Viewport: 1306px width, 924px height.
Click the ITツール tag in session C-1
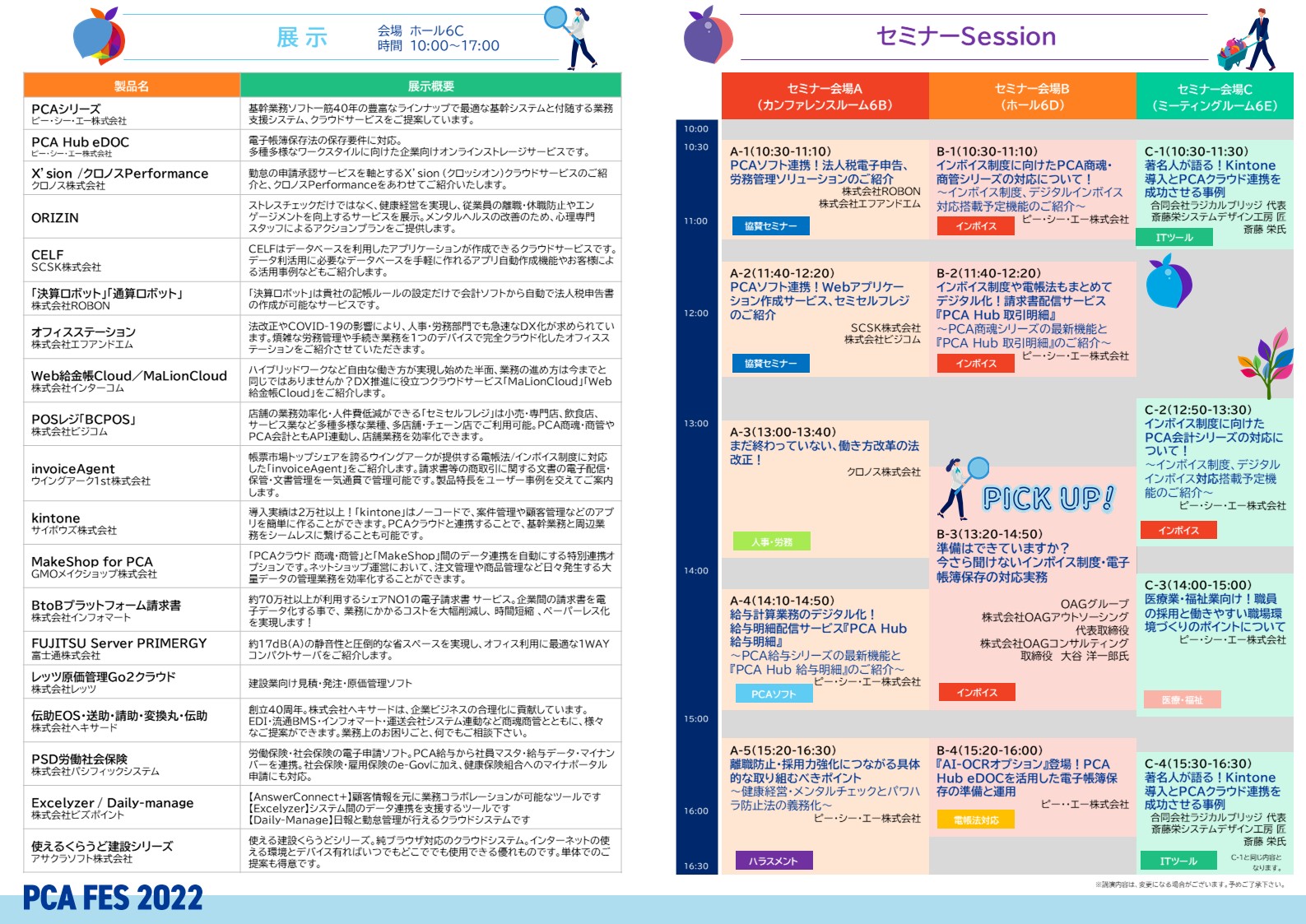(1174, 238)
